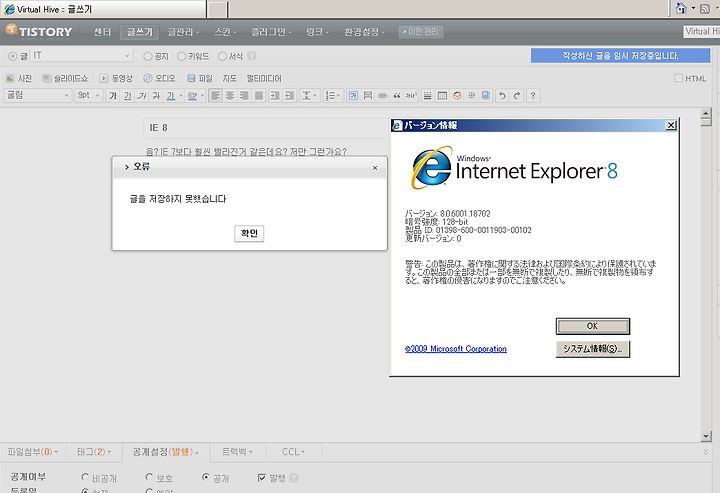The width and height of the screenshot is (720, 493).
Task: Open editor help question mark
Action: coord(533,95)
